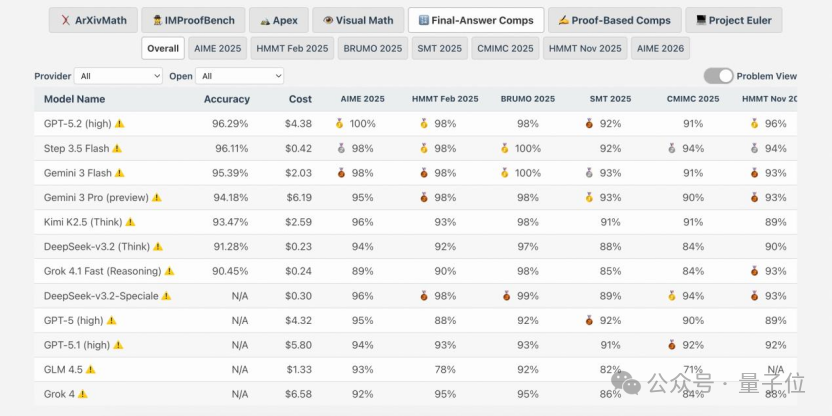Click the warning icon next to GLM 4.5
The width and height of the screenshot is (832, 416).
tap(91, 369)
